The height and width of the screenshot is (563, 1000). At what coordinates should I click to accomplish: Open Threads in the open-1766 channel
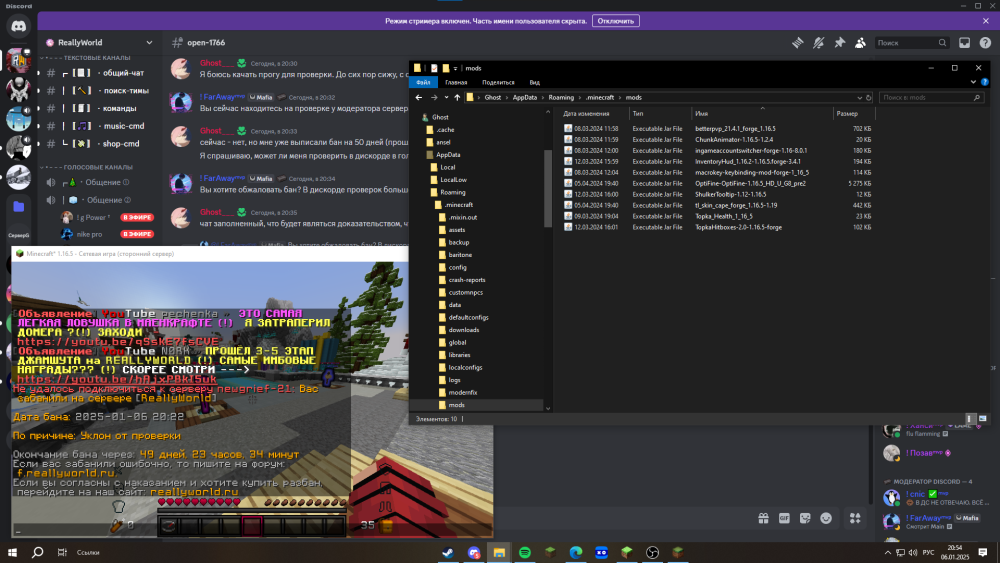[798, 43]
